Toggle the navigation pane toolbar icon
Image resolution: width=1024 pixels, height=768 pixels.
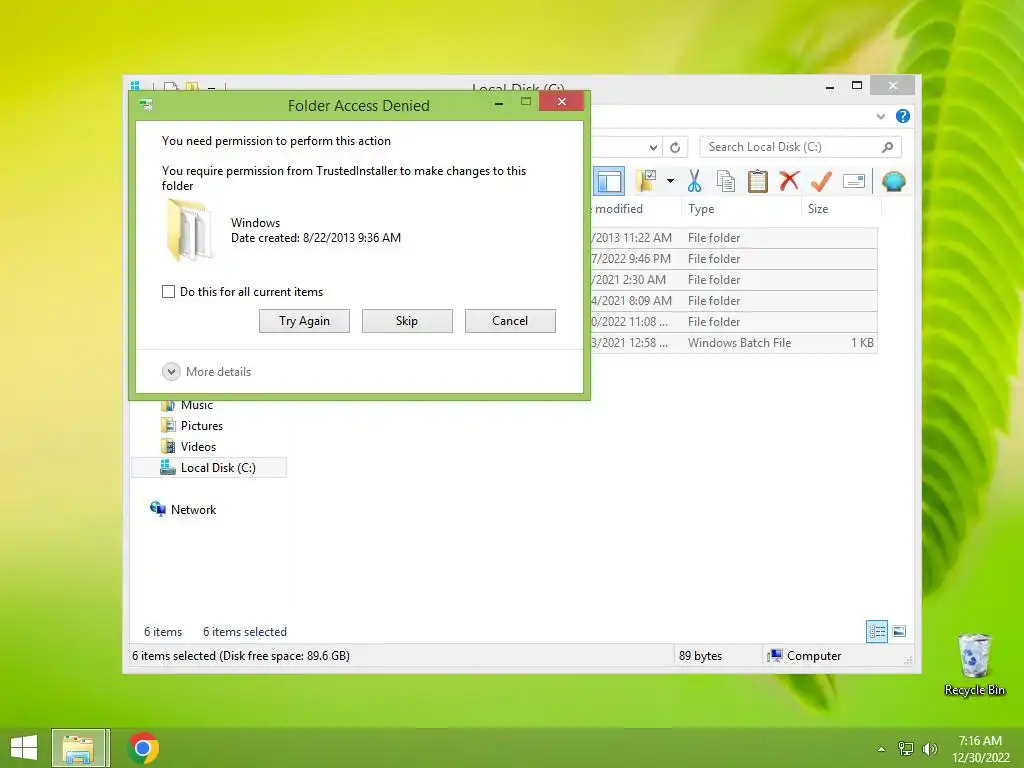click(x=609, y=182)
